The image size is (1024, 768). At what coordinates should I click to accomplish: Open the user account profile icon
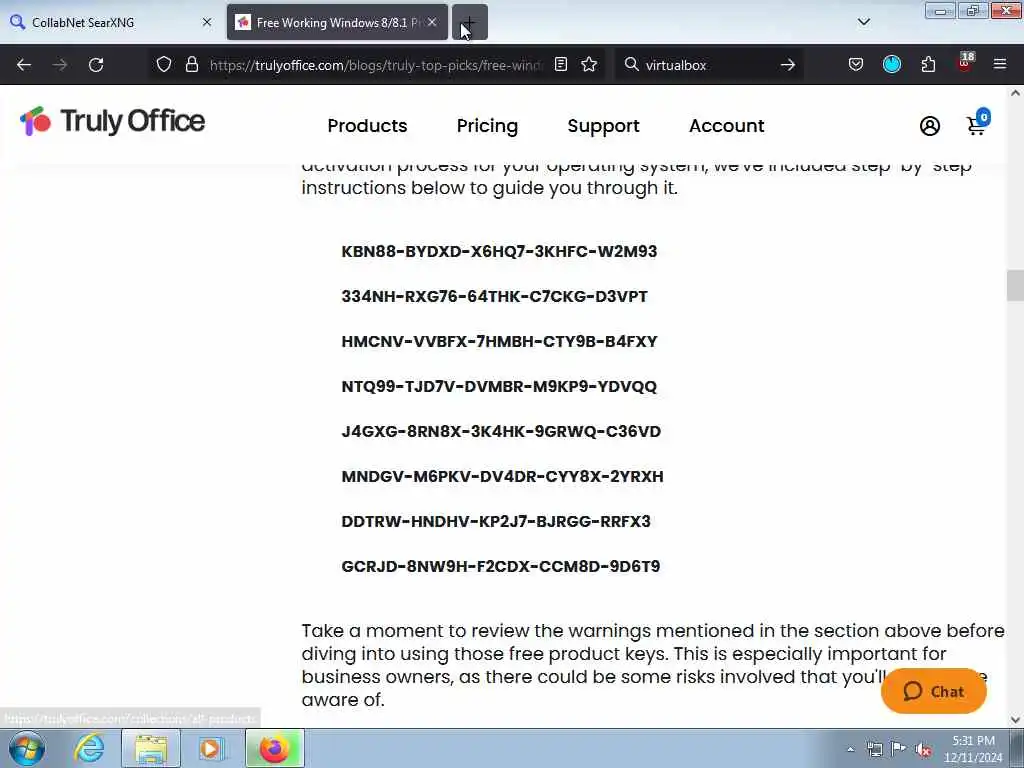[x=929, y=126]
